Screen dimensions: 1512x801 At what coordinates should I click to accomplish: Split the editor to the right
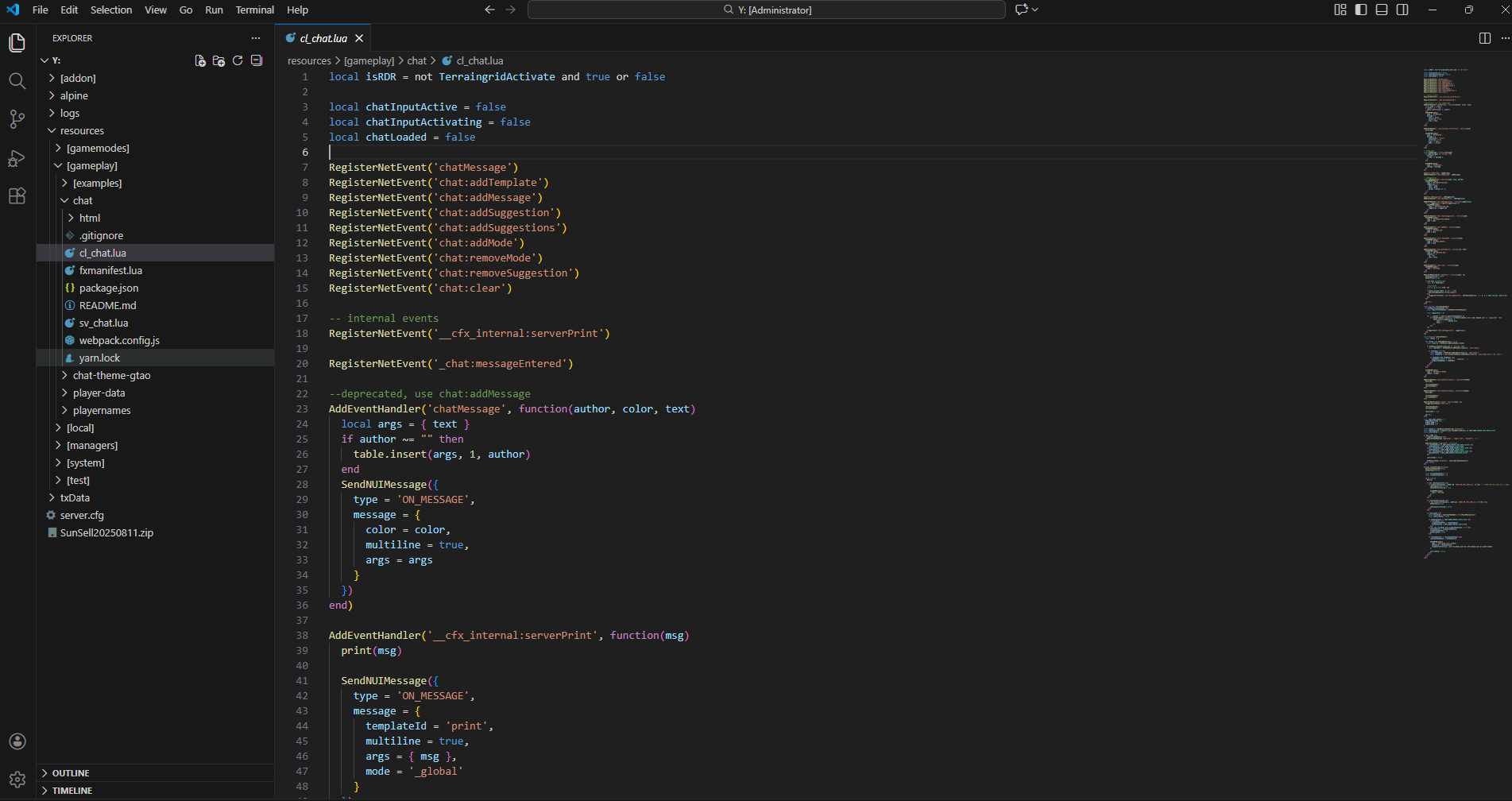[1484, 38]
